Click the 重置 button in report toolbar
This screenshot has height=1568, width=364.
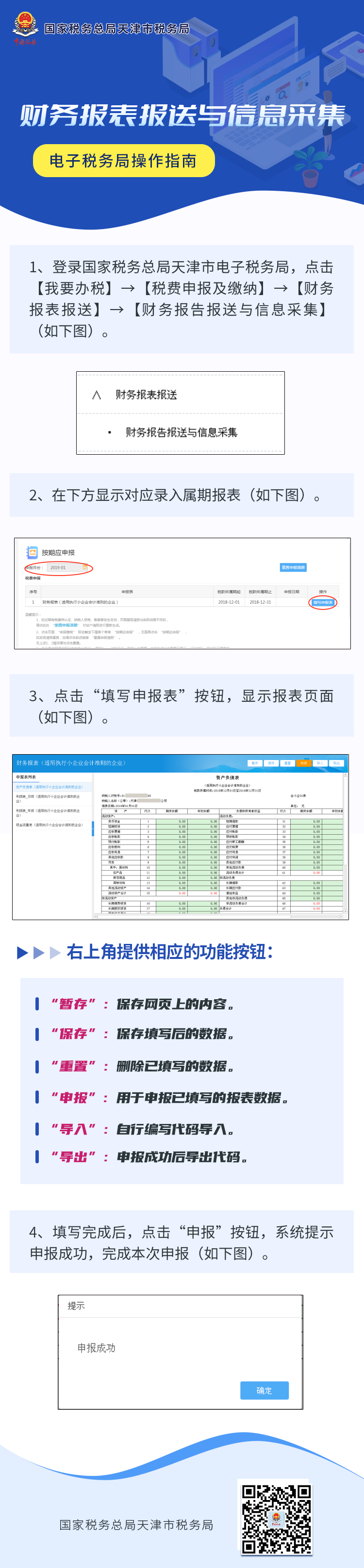click(x=287, y=763)
